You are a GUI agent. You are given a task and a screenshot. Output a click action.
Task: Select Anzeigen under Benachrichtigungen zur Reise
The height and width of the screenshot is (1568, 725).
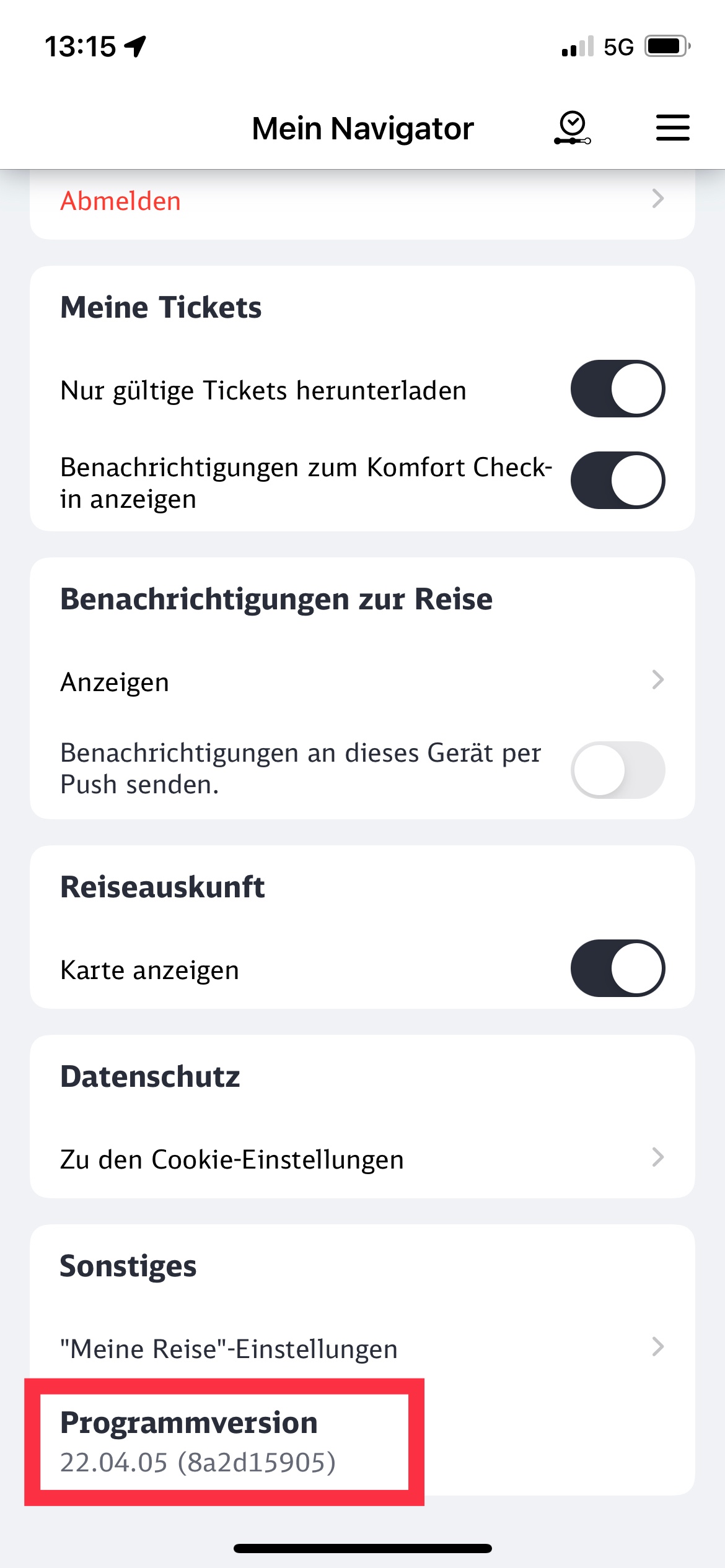pos(115,682)
